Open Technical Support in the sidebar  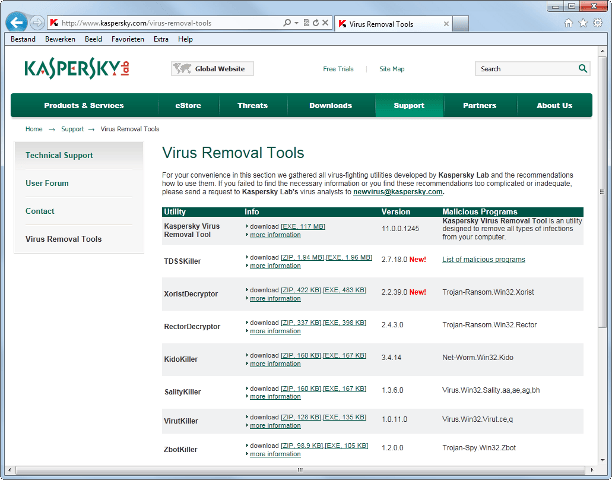(59, 155)
